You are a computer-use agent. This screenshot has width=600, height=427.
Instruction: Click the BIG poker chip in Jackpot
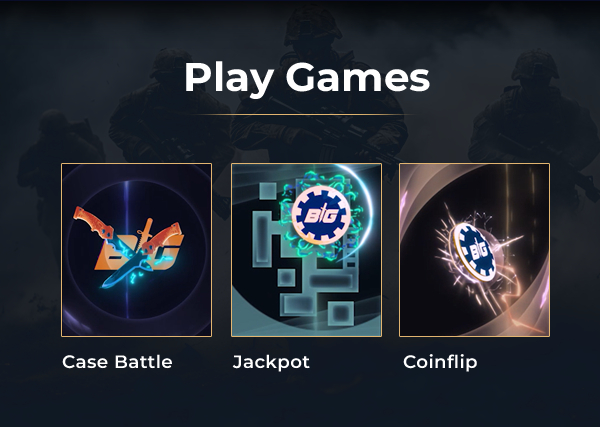[x=321, y=215]
